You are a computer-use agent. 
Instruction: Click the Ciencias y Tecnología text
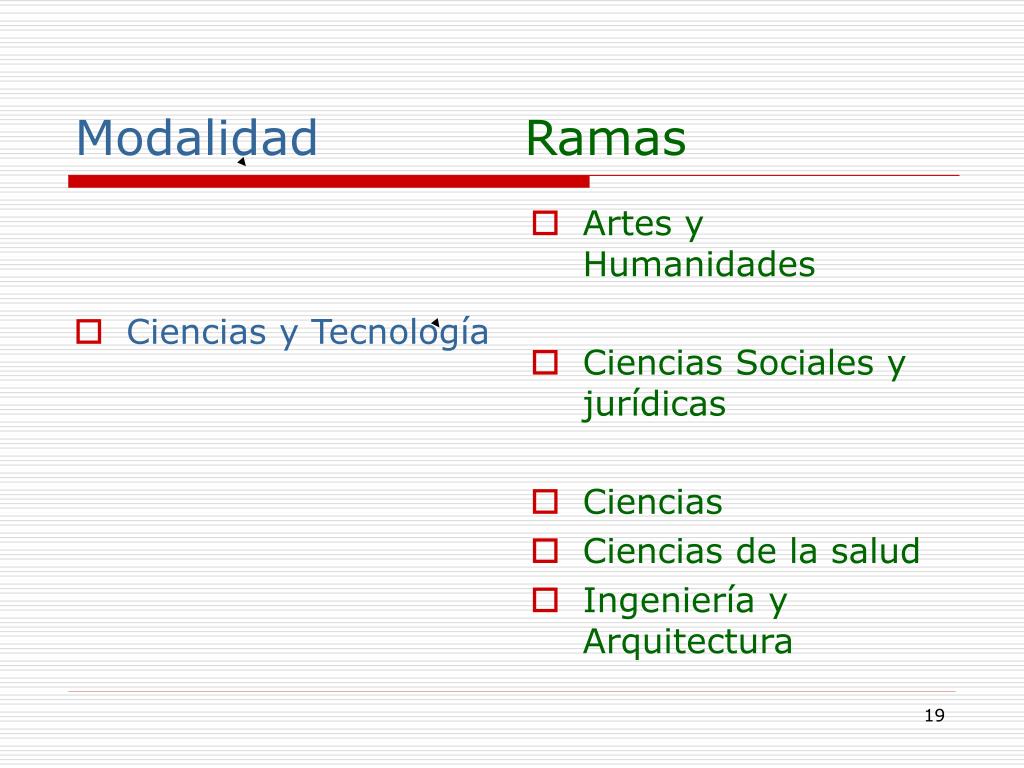308,332
